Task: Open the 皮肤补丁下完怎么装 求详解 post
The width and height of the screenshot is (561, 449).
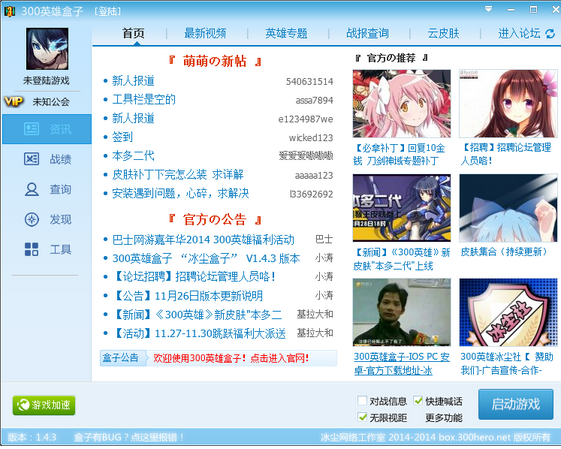Action: tap(178, 175)
